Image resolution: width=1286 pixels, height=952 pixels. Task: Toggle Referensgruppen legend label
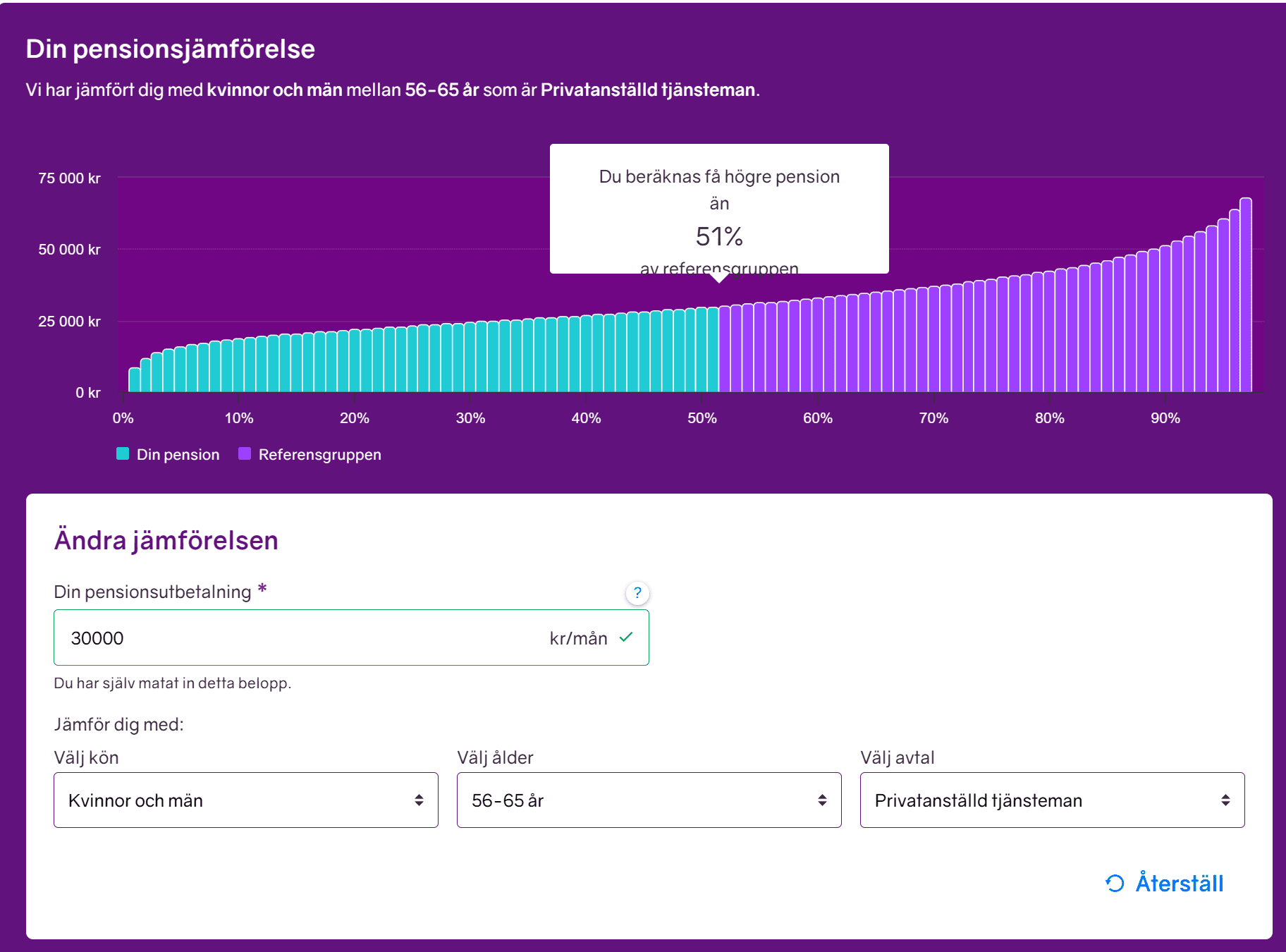point(319,455)
